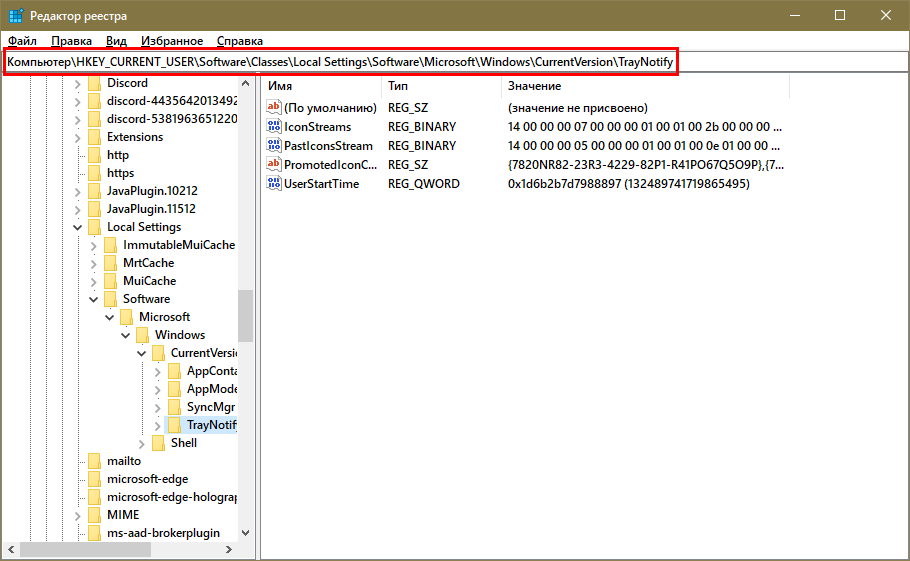Collapse the Local Settings tree node

[x=78, y=227]
